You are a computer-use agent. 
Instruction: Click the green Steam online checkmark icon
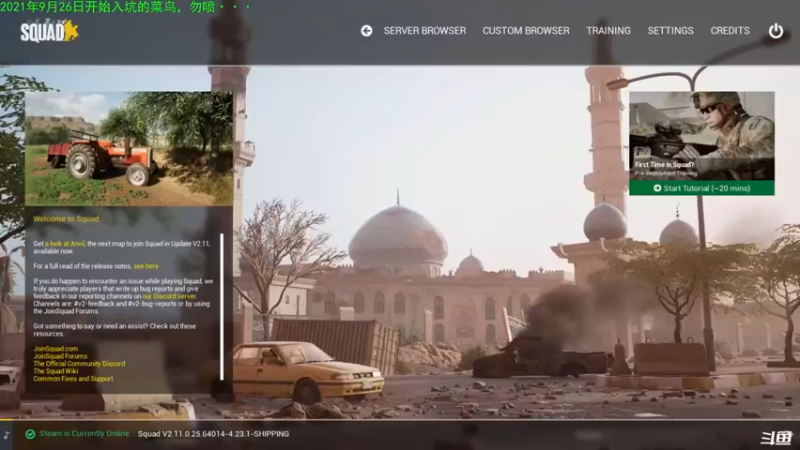(x=30, y=434)
